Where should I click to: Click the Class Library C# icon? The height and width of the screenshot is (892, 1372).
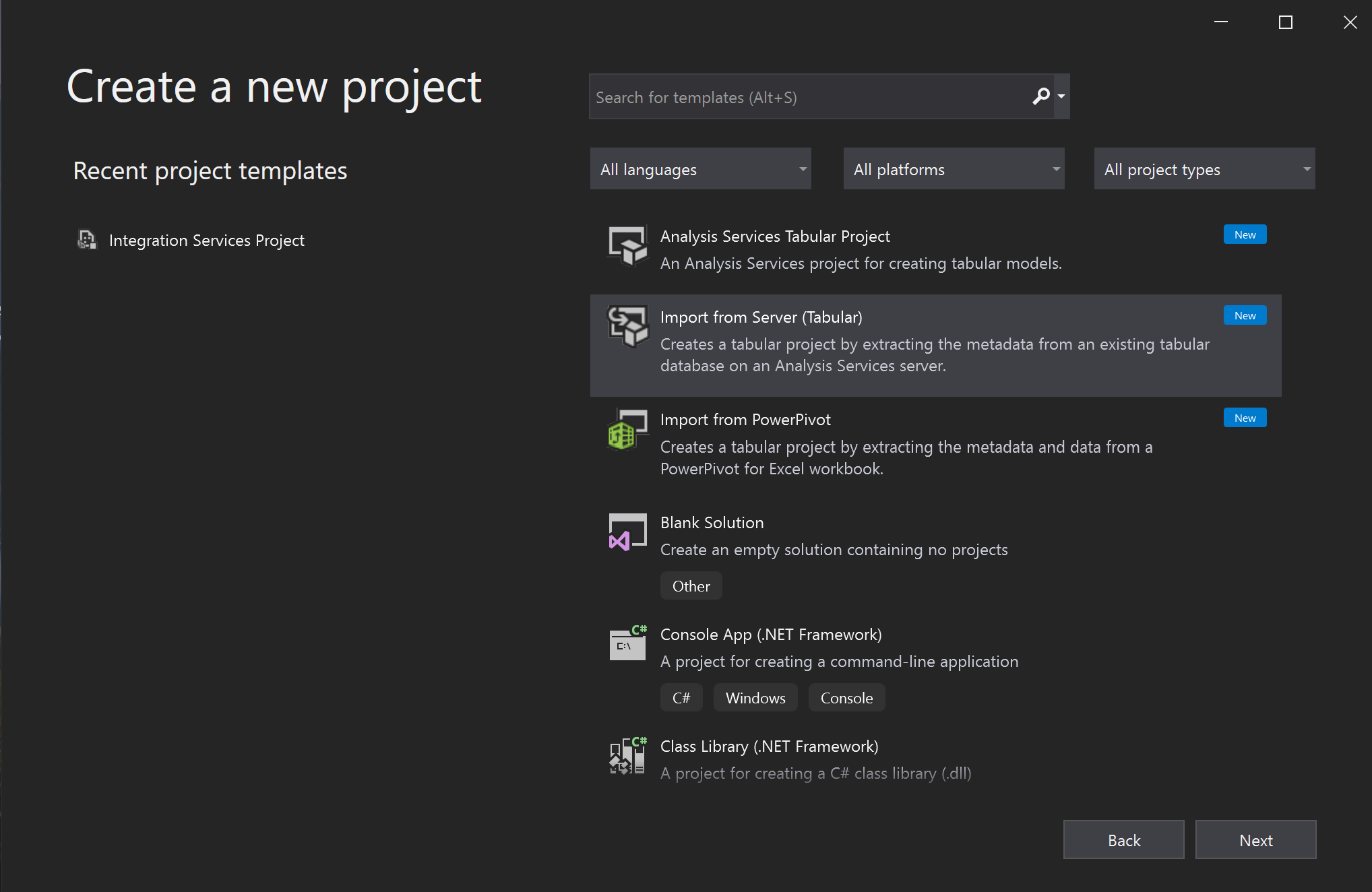point(628,755)
